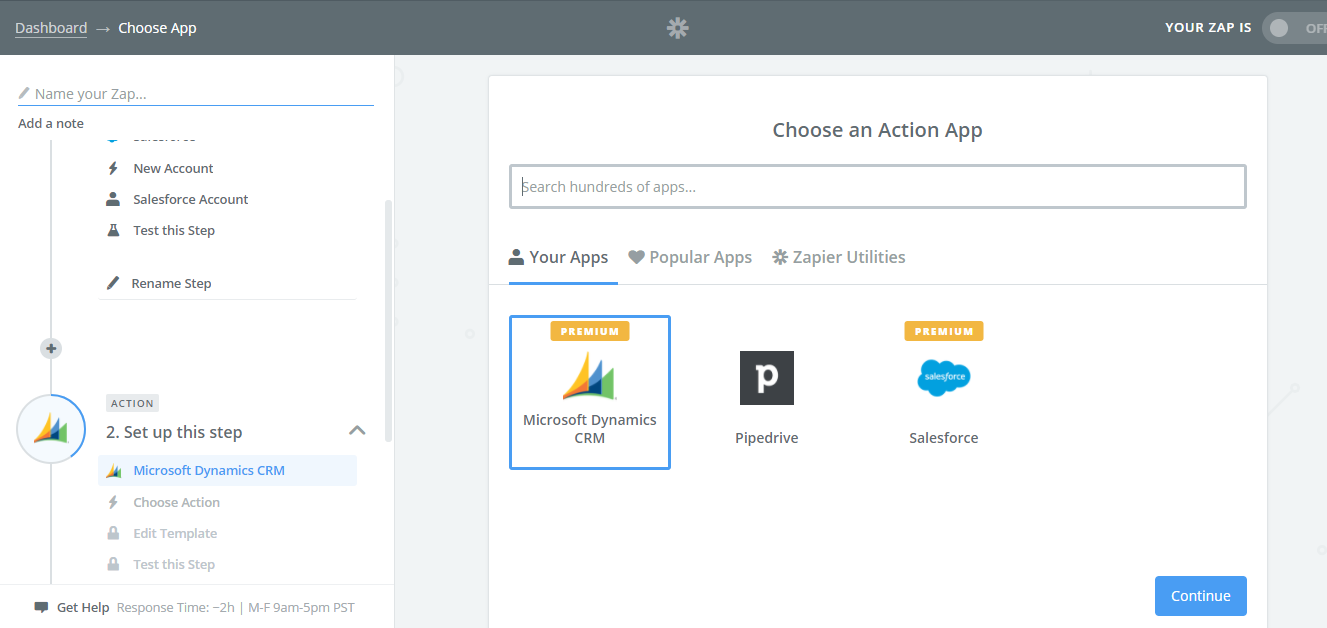Go back to the Dashboard link
This screenshot has width=1327, height=628.
pyautogui.click(x=51, y=28)
